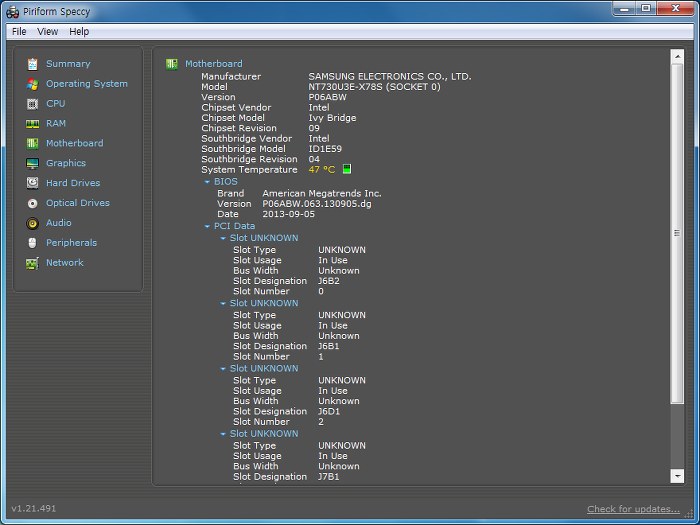Open the File menu
The height and width of the screenshot is (525, 700).
click(x=19, y=32)
